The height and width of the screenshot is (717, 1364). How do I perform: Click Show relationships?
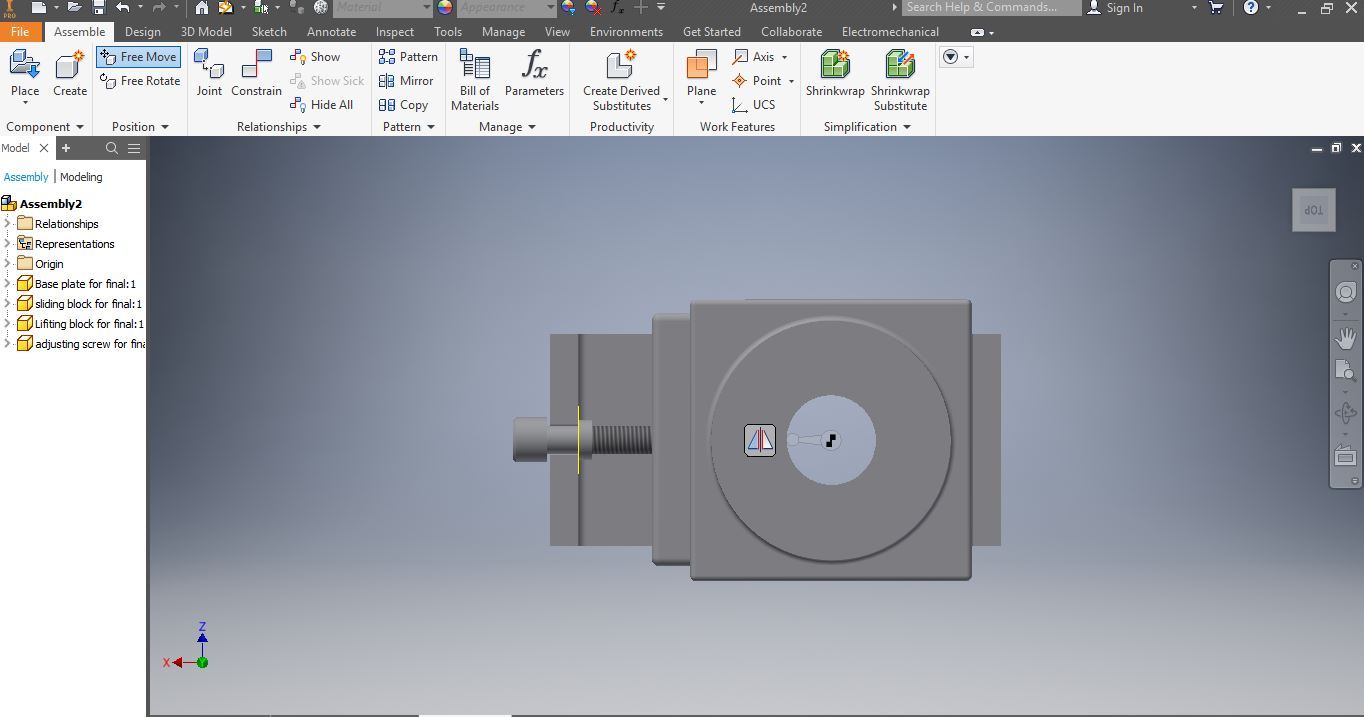coord(315,57)
